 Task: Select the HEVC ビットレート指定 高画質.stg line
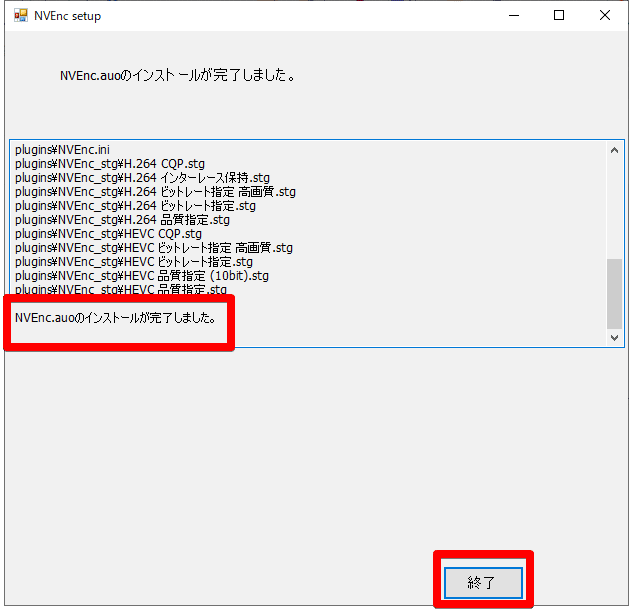tap(154, 248)
